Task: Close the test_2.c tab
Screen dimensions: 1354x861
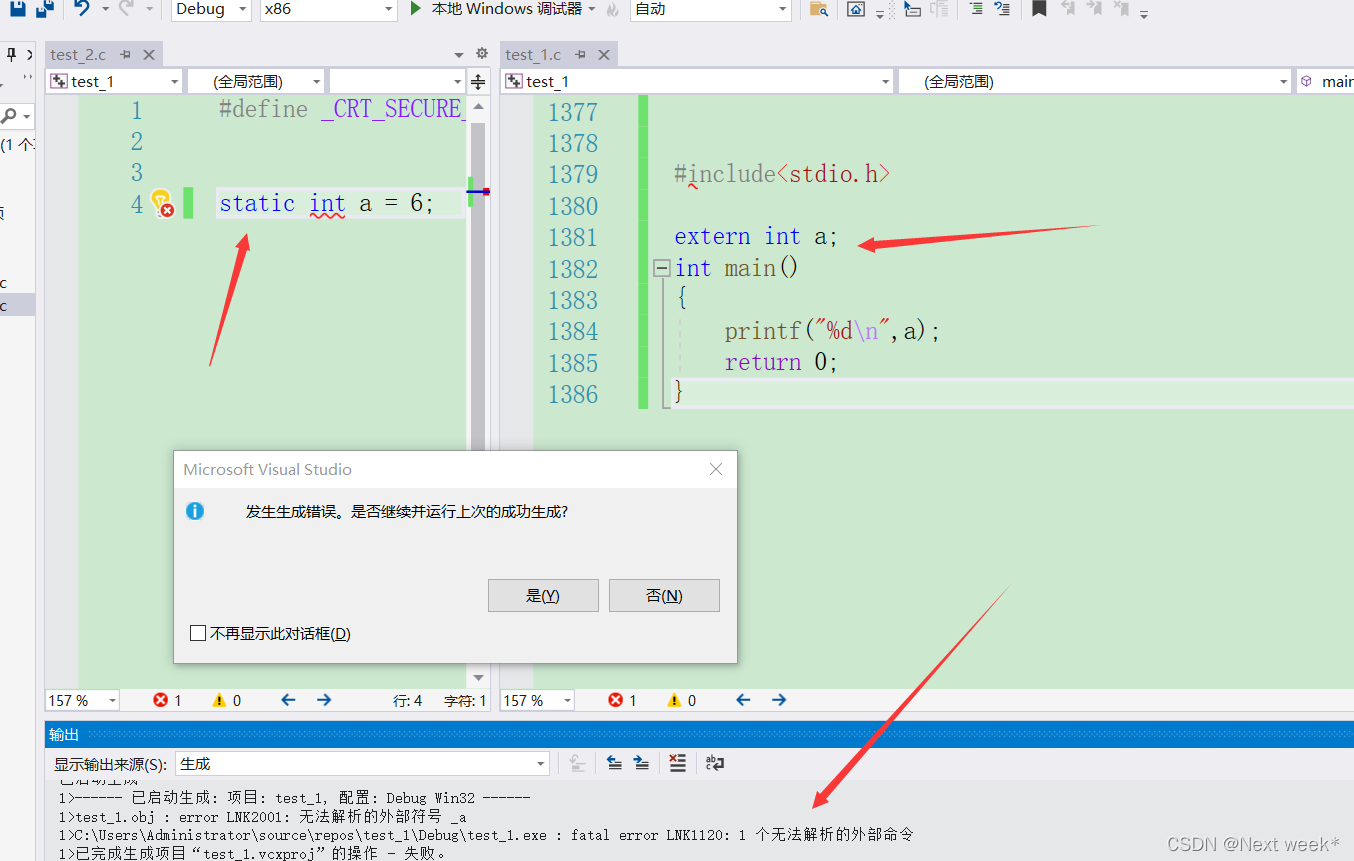Action: [149, 54]
